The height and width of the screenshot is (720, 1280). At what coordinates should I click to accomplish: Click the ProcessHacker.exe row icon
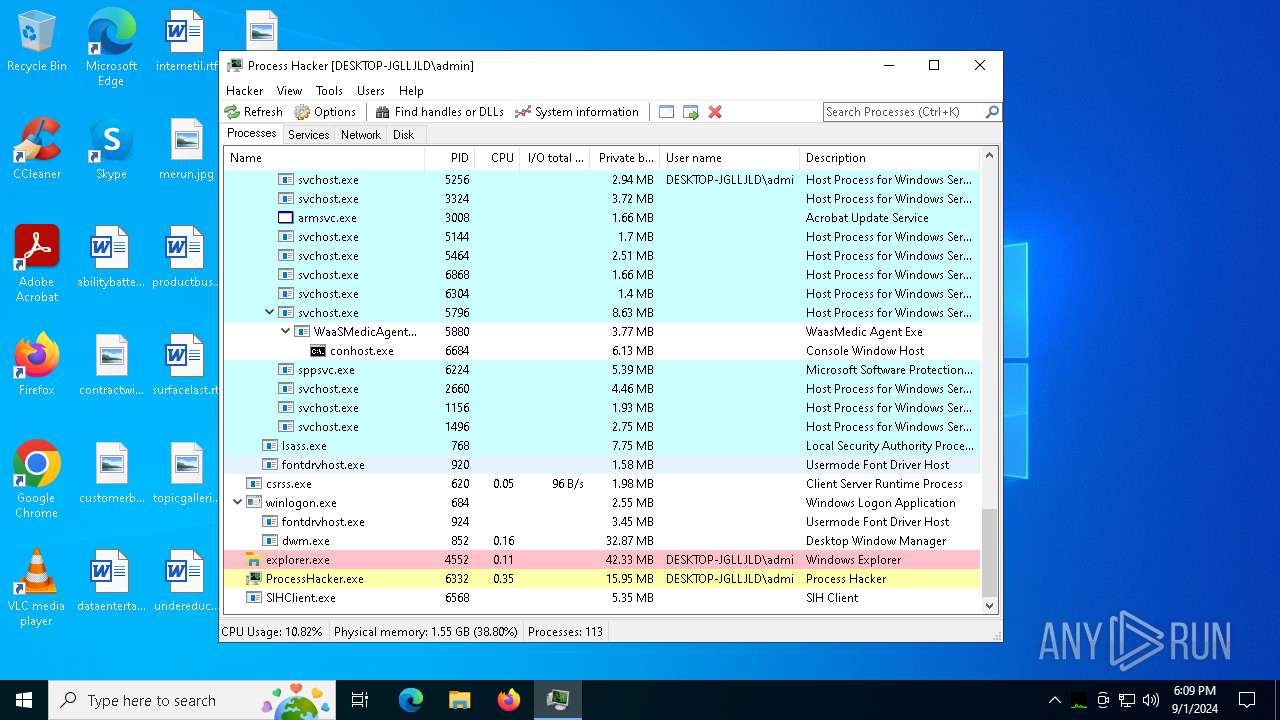(254, 579)
